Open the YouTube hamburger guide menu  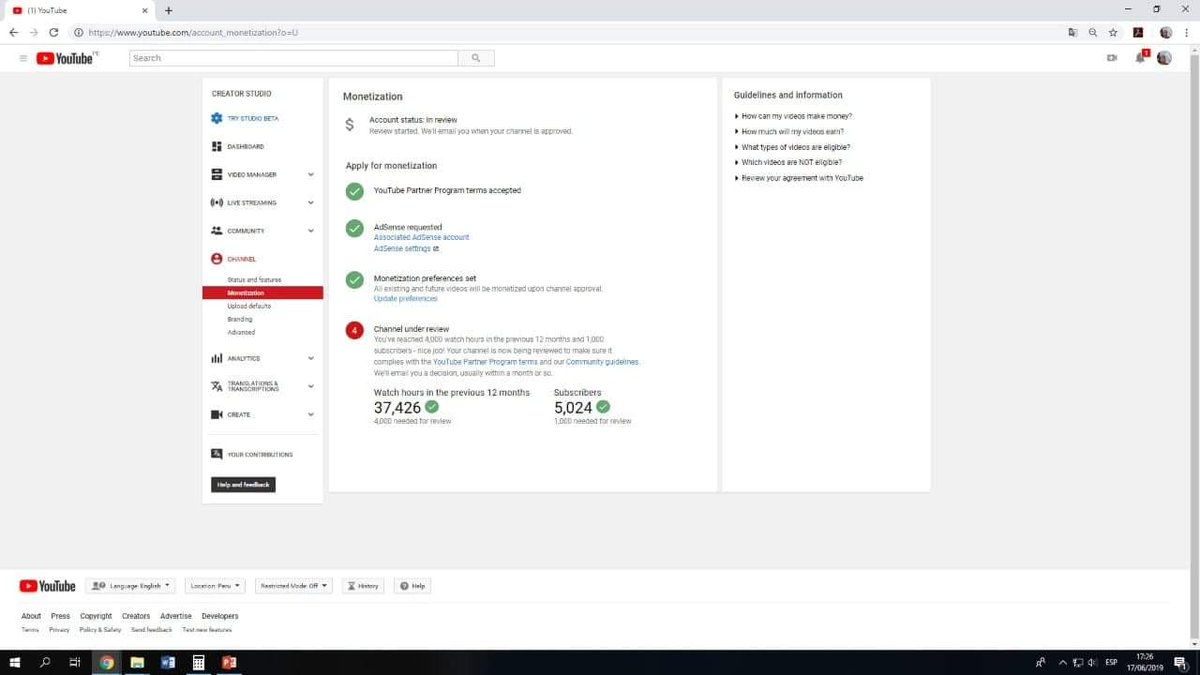point(23,58)
